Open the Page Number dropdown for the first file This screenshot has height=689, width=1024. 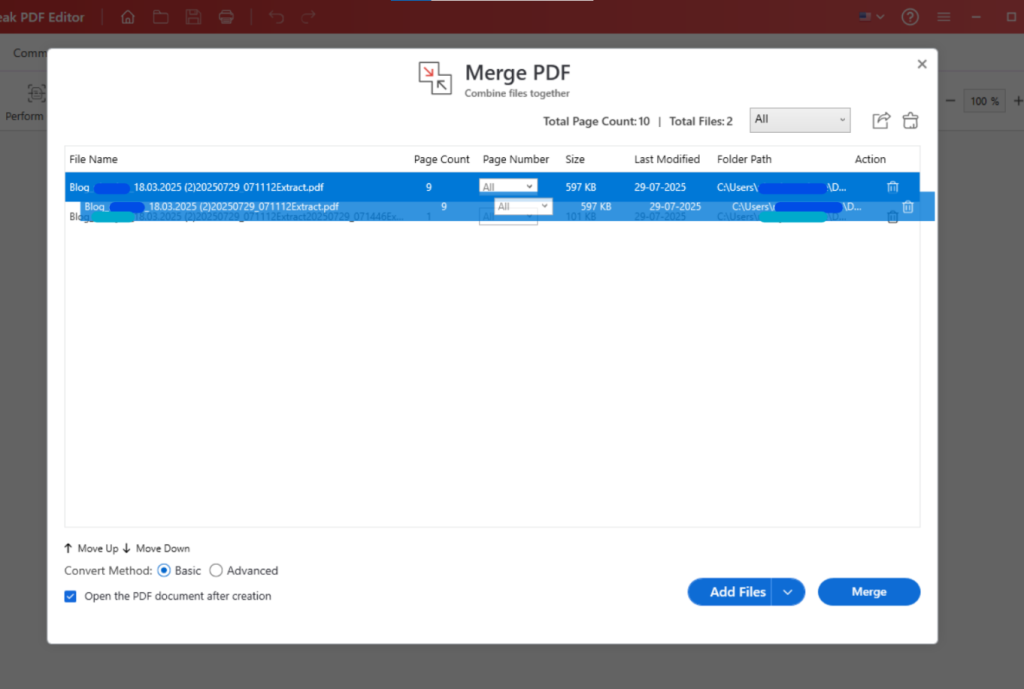508,185
